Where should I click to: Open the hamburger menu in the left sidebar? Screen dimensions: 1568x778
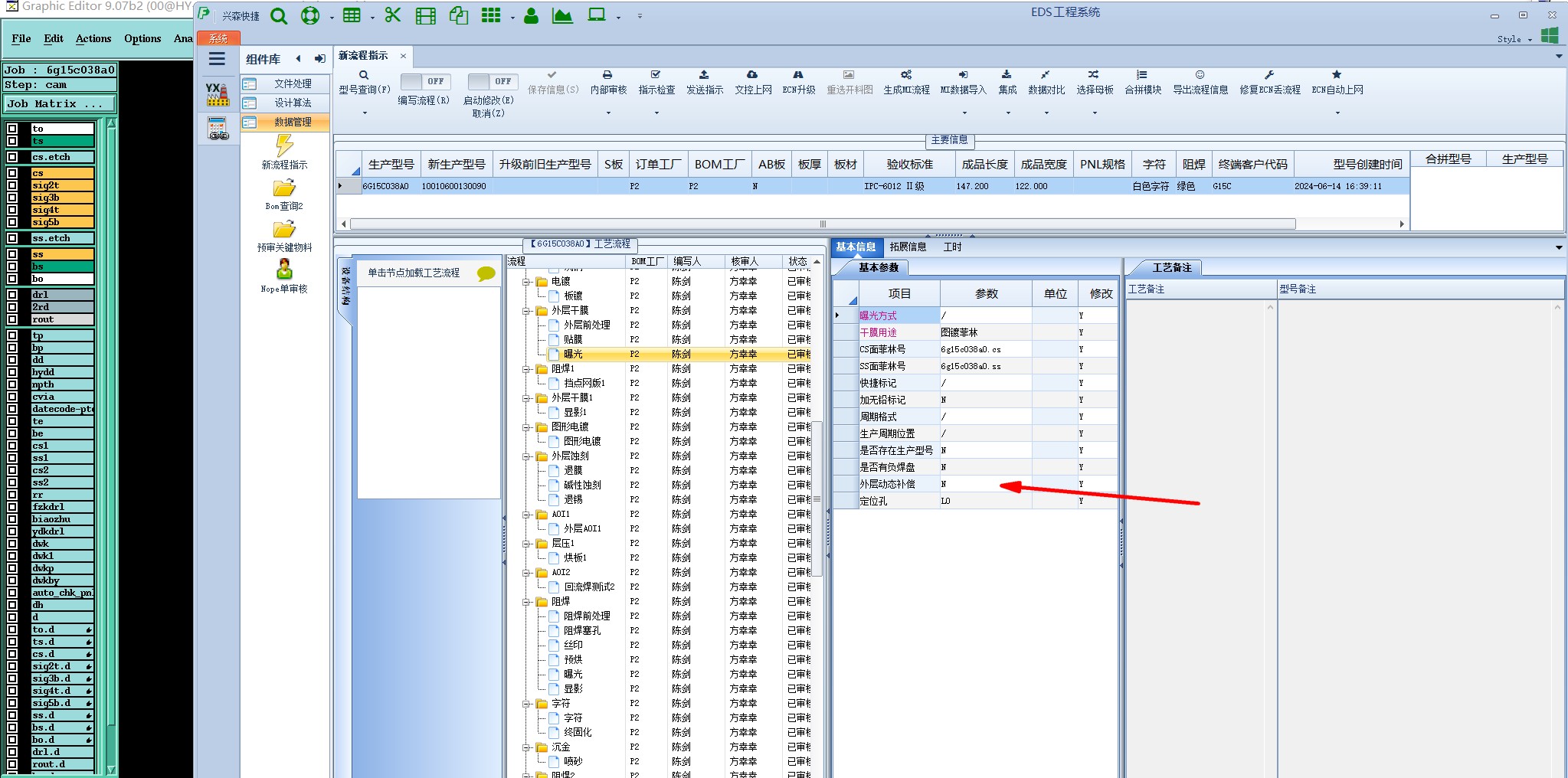click(217, 59)
